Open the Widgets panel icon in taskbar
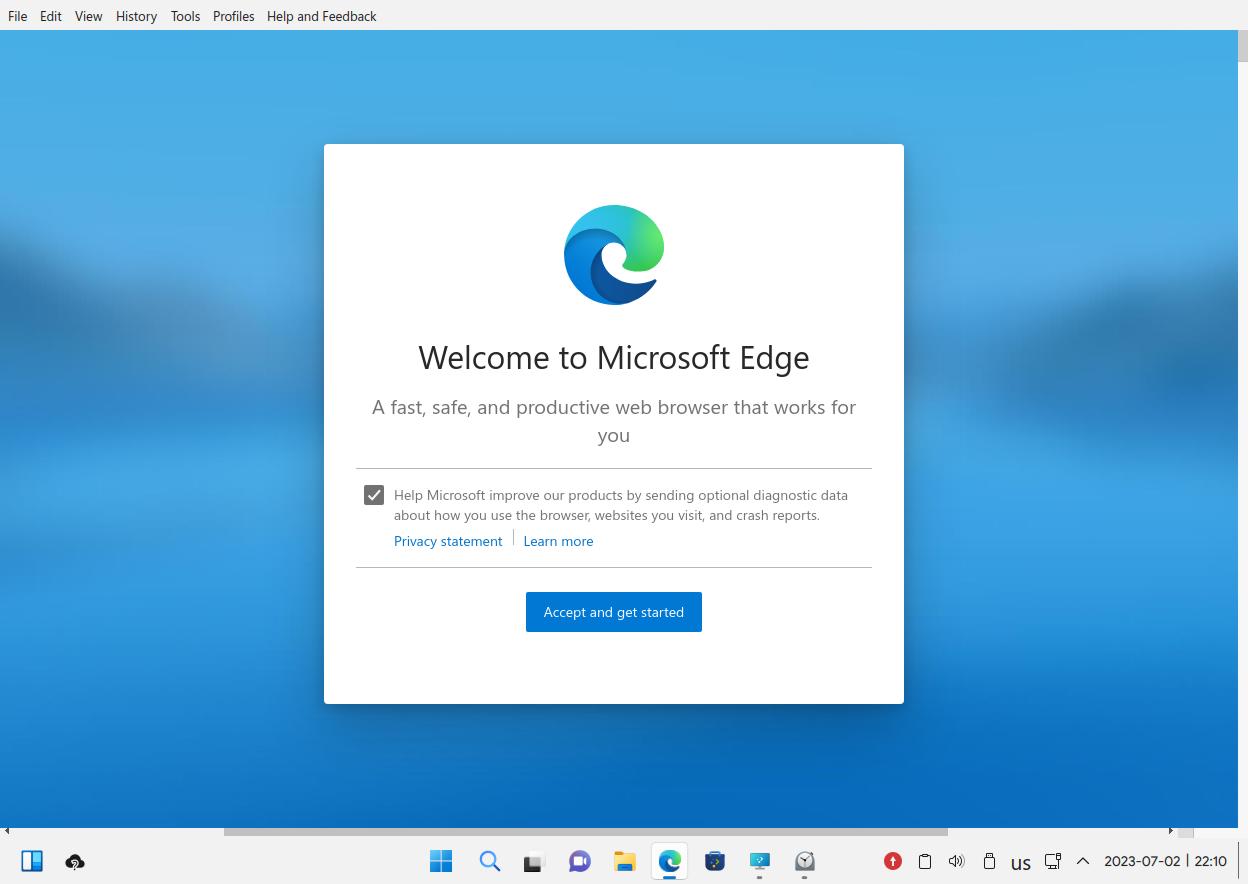Image resolution: width=1248 pixels, height=884 pixels. pyautogui.click(x=32, y=861)
